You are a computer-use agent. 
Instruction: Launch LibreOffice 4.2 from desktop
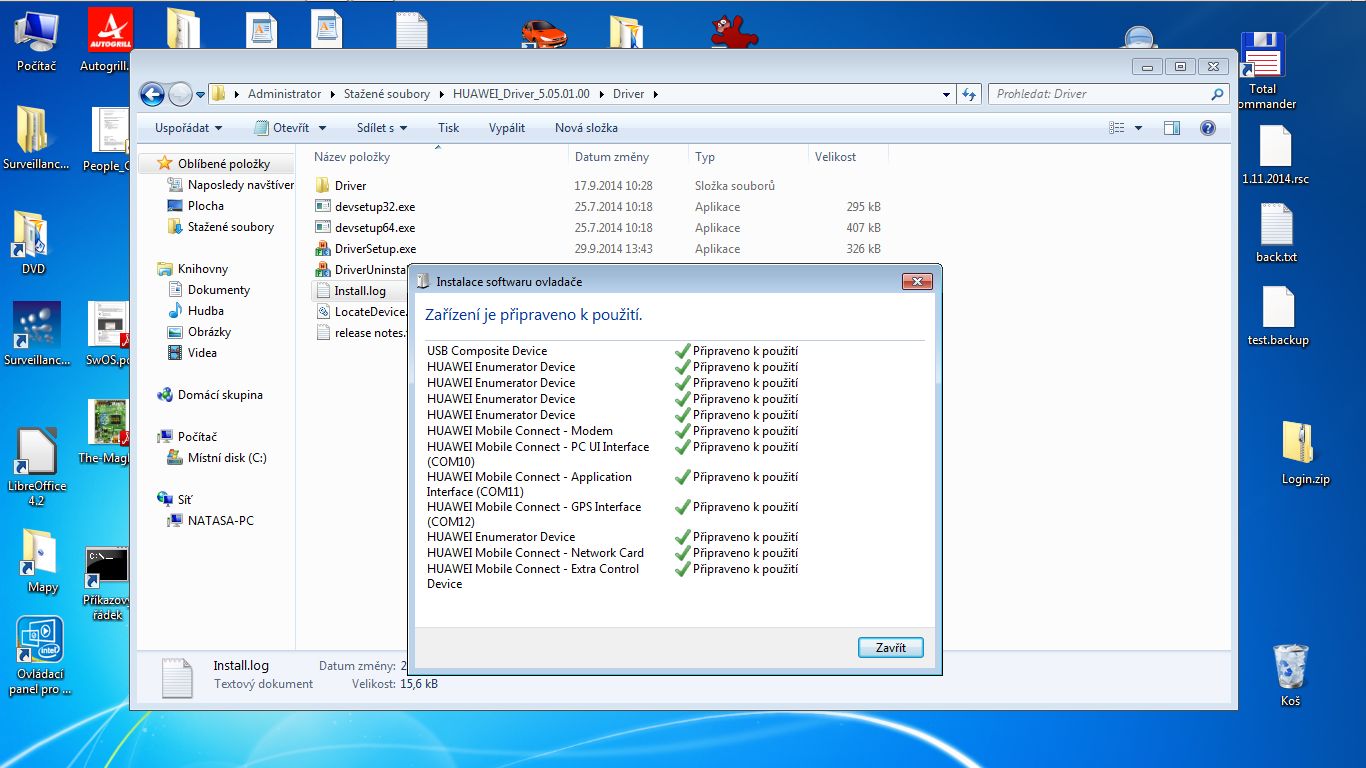click(x=36, y=467)
